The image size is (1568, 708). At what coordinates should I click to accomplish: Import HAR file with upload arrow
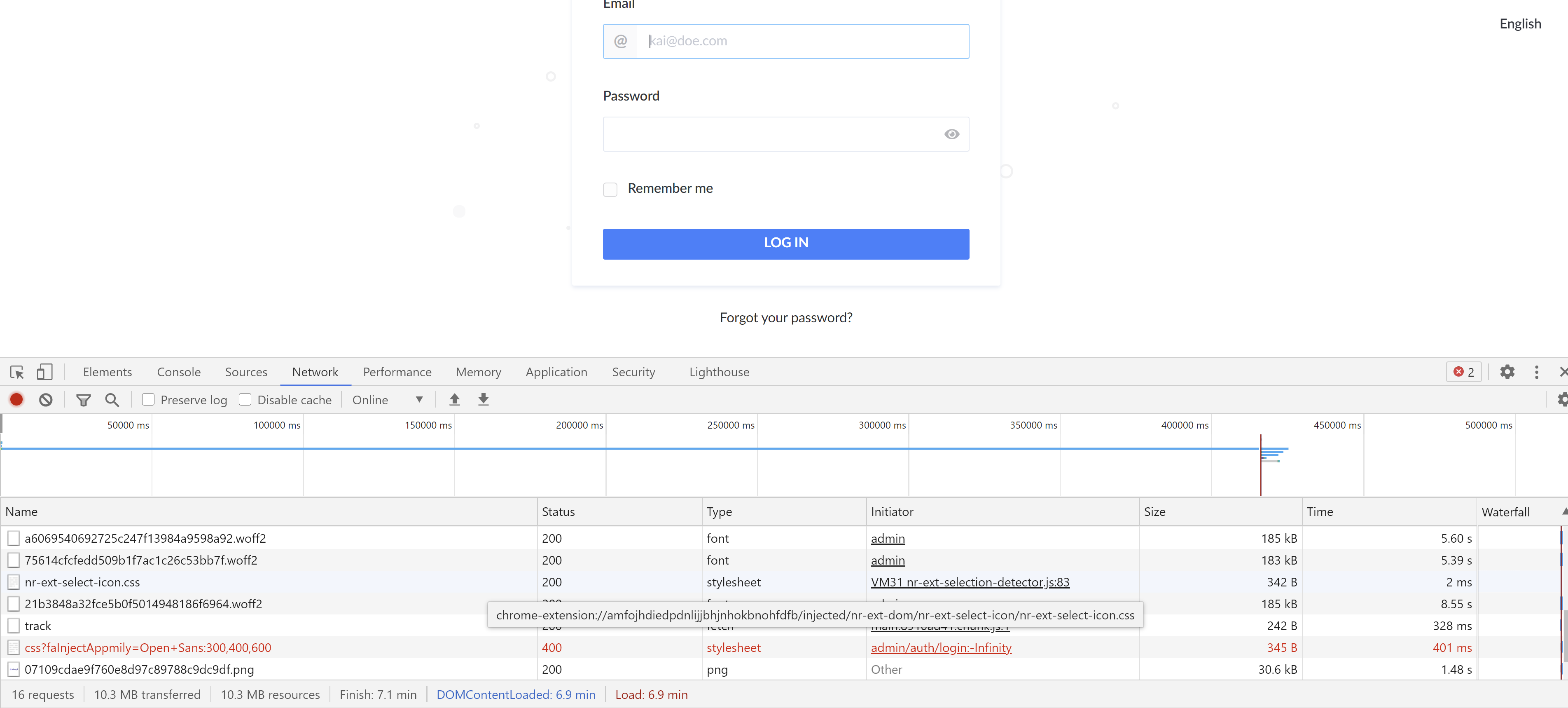click(455, 400)
